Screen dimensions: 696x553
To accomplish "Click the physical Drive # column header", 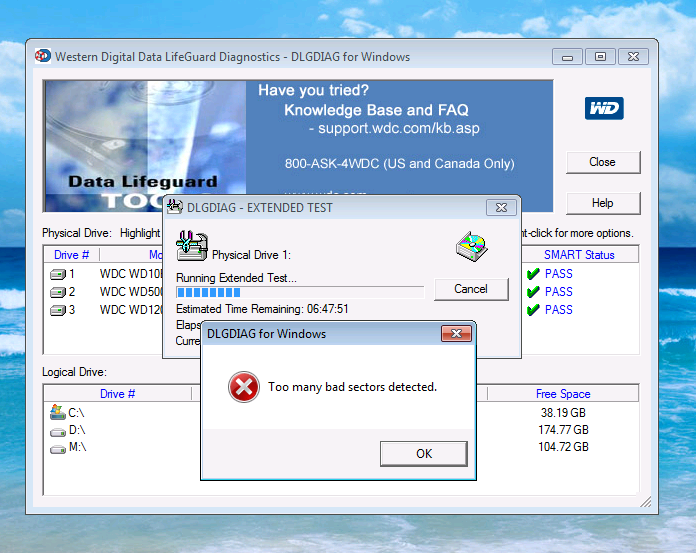I will pos(71,255).
